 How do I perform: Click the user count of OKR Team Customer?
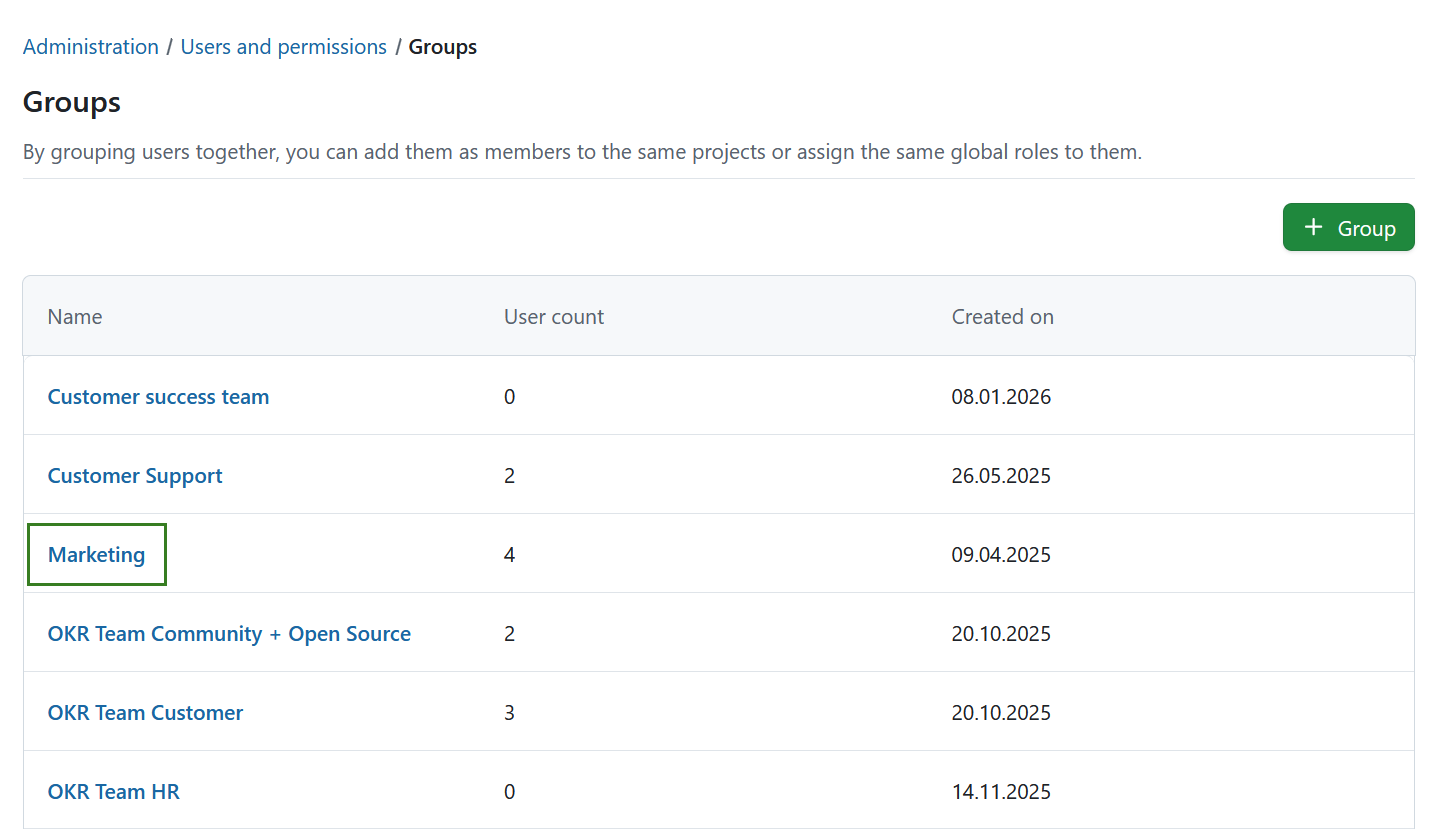click(509, 712)
